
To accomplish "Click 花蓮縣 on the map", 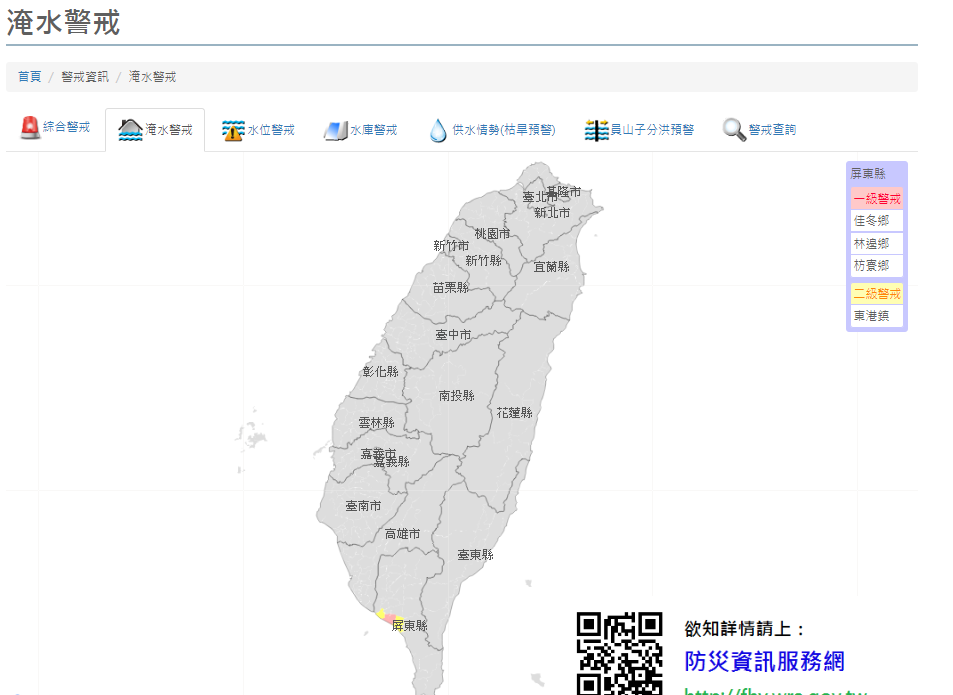I will pyautogui.click(x=514, y=413).
